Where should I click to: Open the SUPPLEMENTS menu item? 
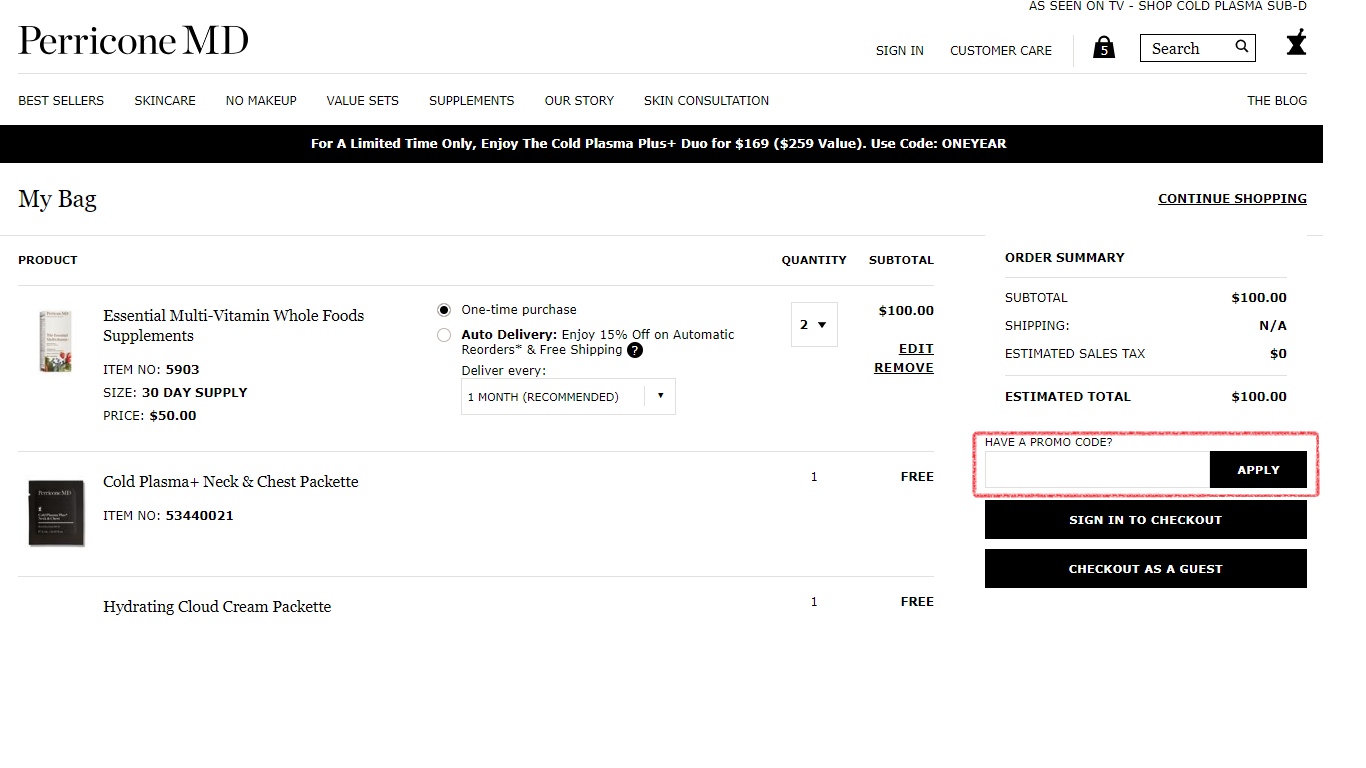471,100
